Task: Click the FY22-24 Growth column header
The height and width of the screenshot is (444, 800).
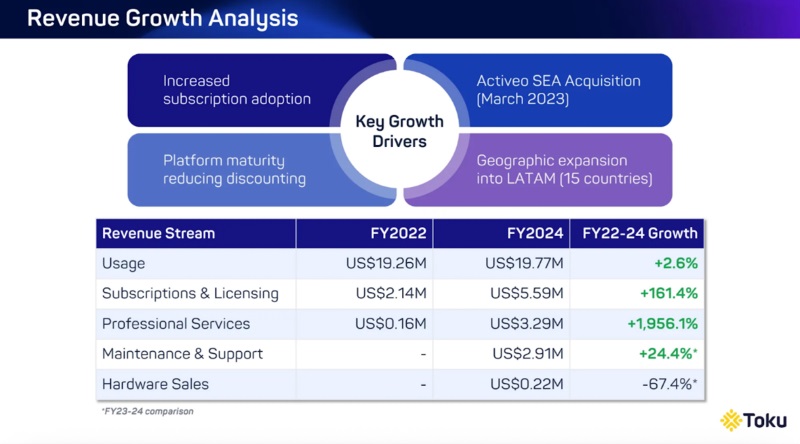Action: tap(640, 234)
